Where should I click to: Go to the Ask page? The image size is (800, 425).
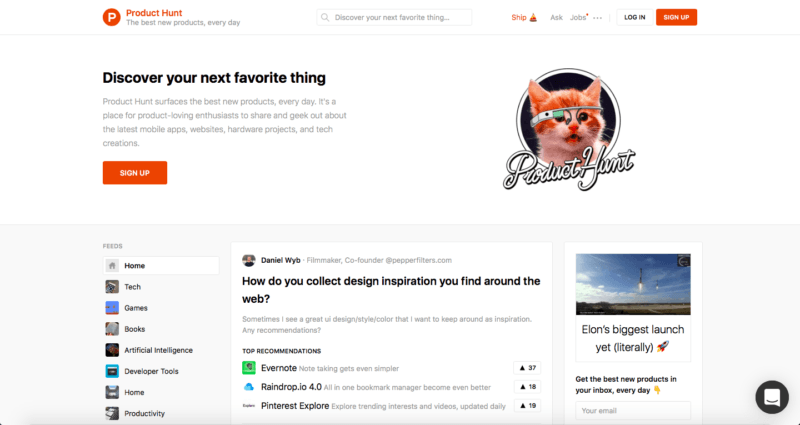[x=556, y=17]
